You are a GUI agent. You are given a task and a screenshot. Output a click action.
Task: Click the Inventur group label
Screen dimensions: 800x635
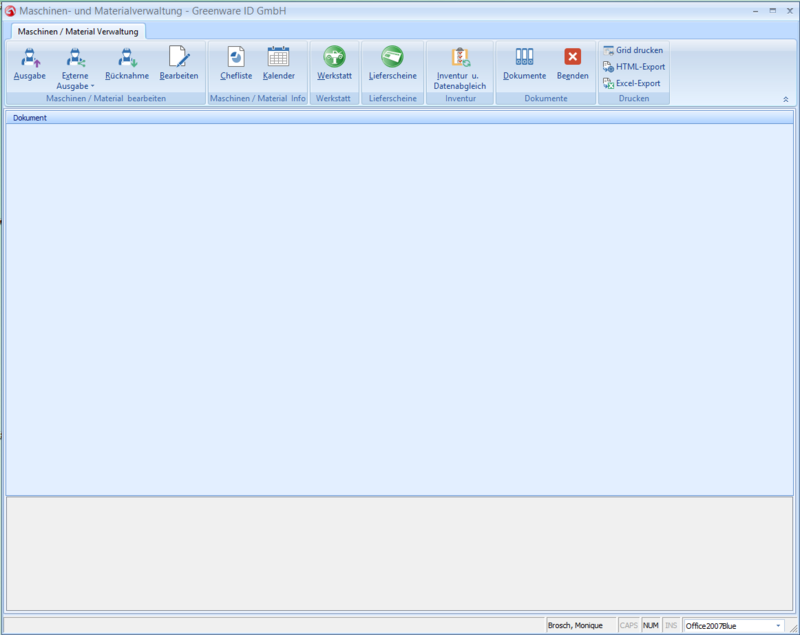coord(460,98)
